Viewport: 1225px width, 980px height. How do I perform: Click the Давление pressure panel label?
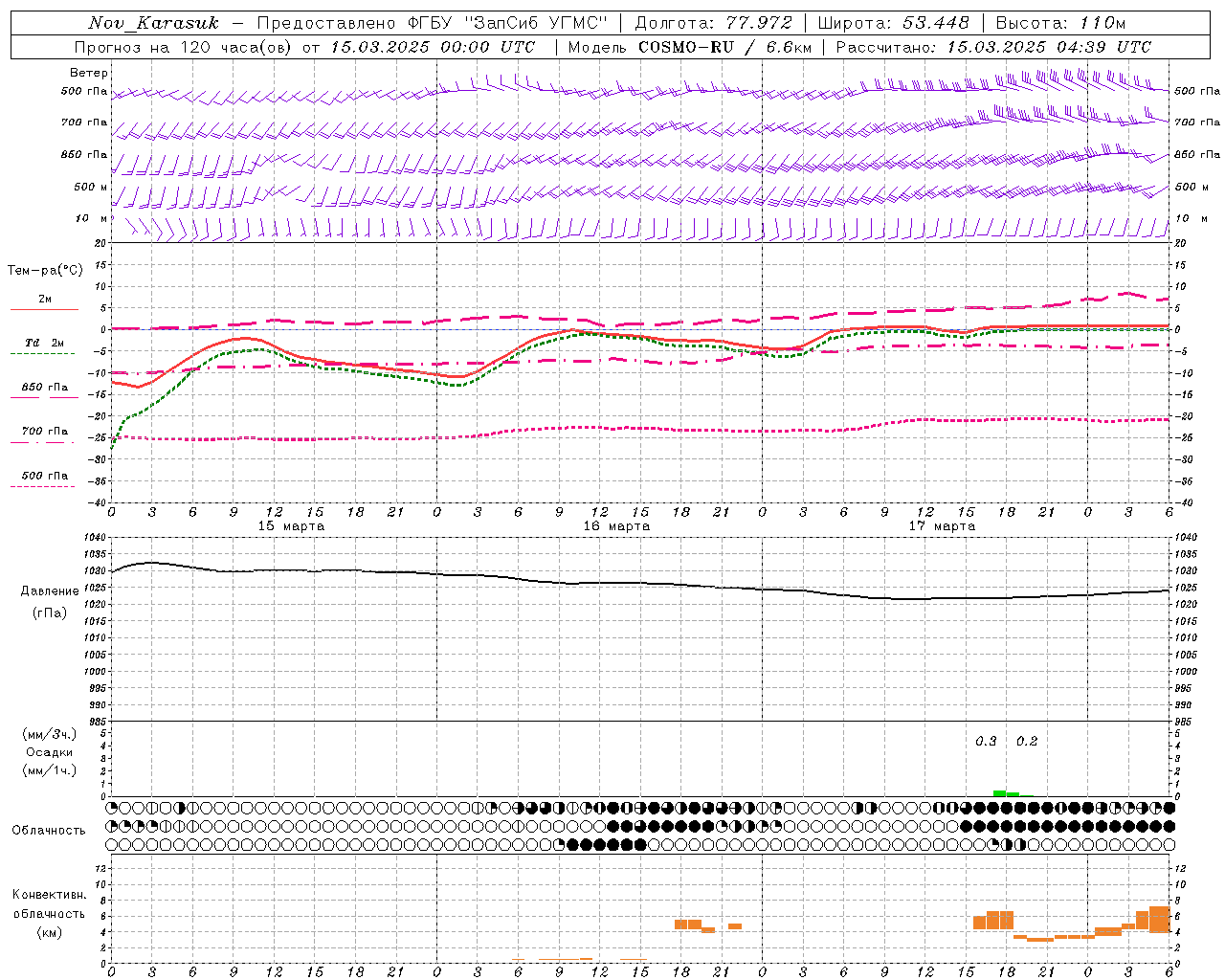tap(50, 591)
